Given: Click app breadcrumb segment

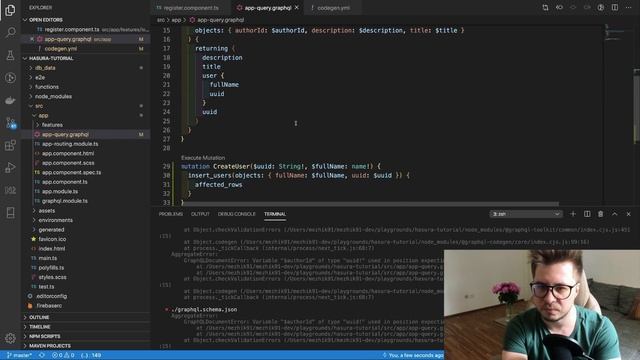Looking at the screenshot, I should click(x=176, y=20).
